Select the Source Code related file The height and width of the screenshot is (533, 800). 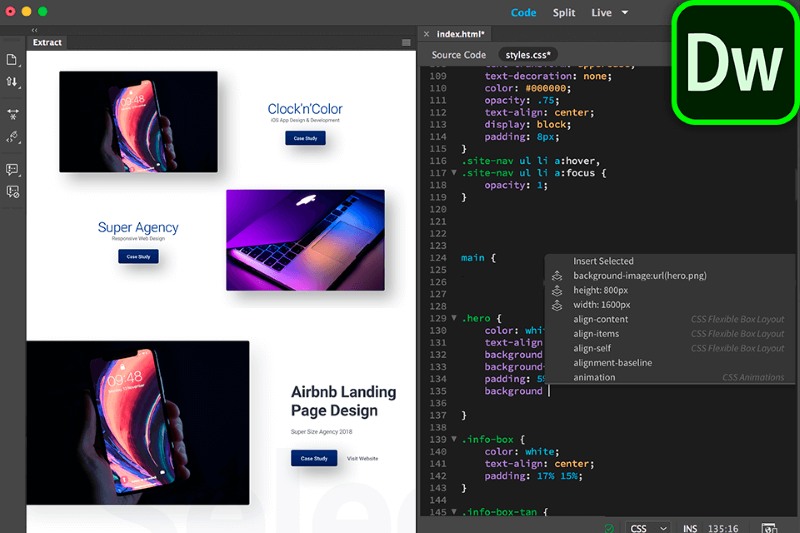(x=459, y=55)
